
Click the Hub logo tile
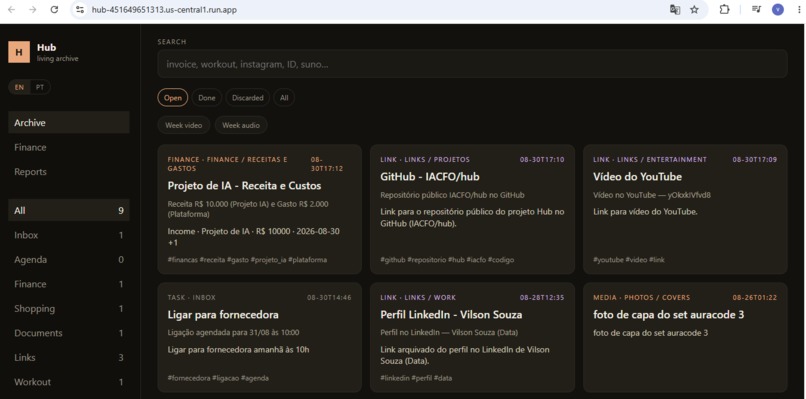19,52
